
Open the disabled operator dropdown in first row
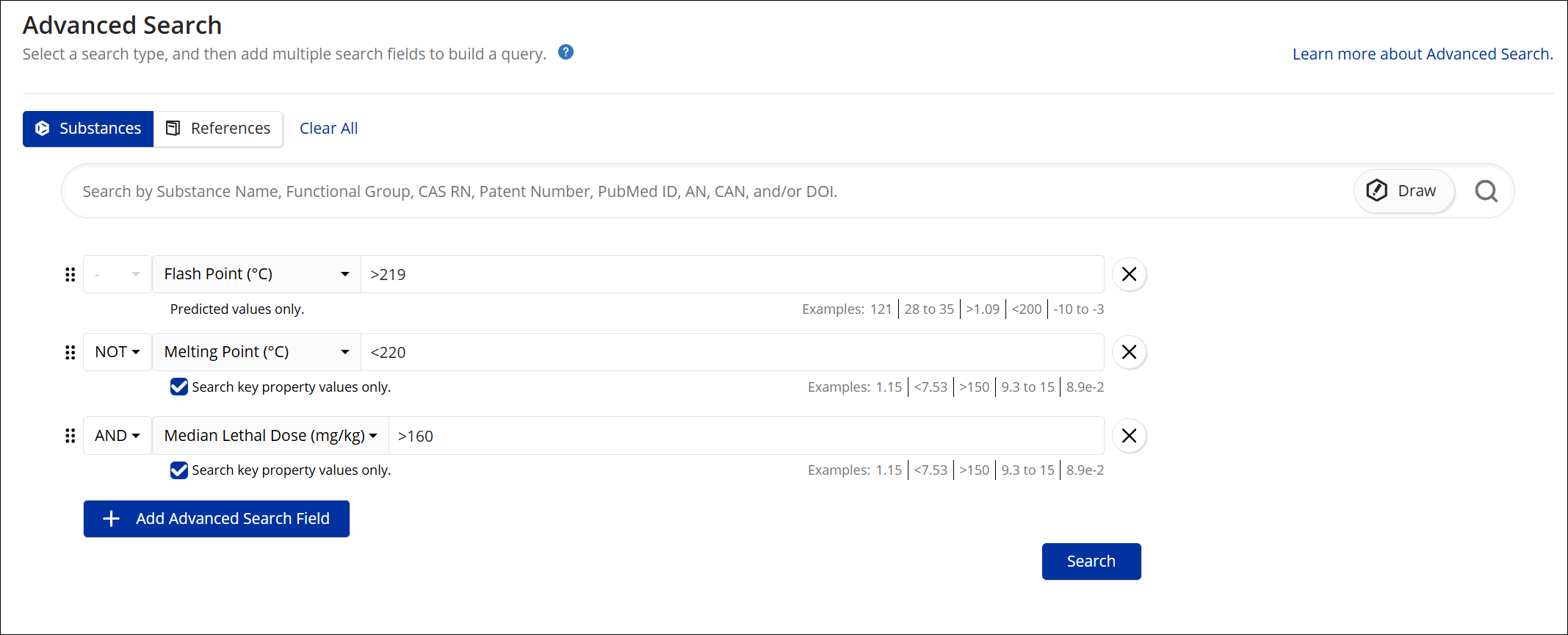(118, 274)
